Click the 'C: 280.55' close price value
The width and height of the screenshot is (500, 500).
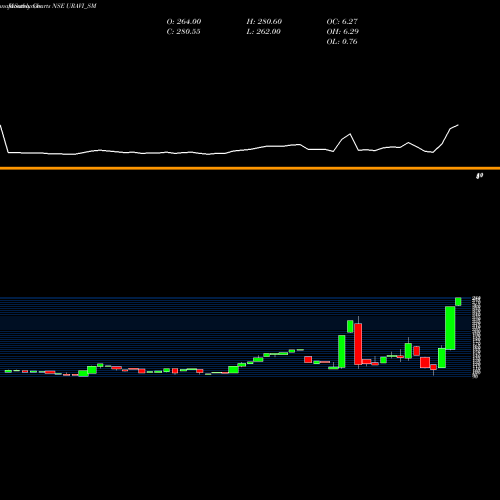[x=183, y=32]
